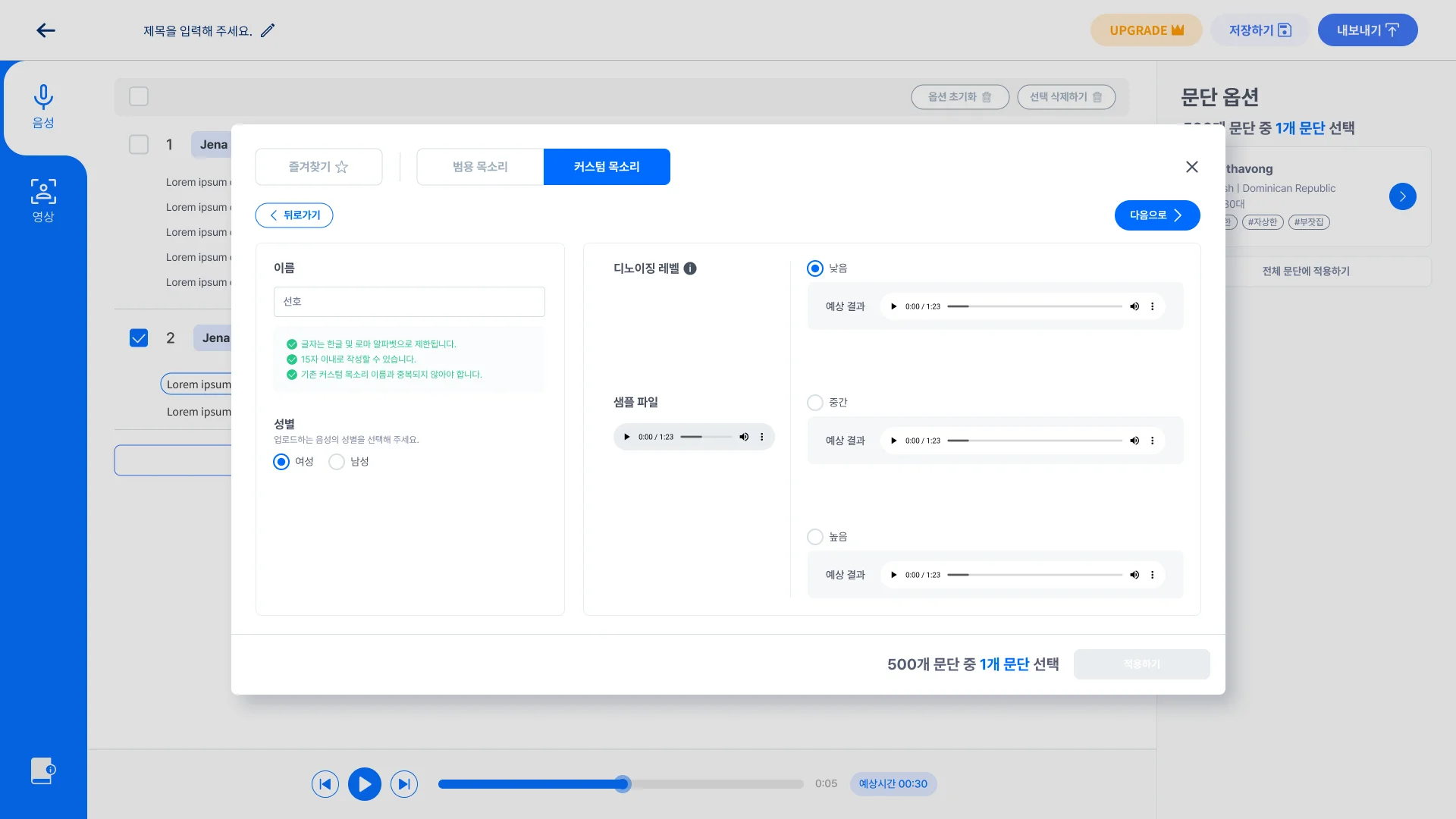Open more options on 낮음 preview player
Image resolution: width=1456 pixels, height=819 pixels.
pyautogui.click(x=1153, y=306)
